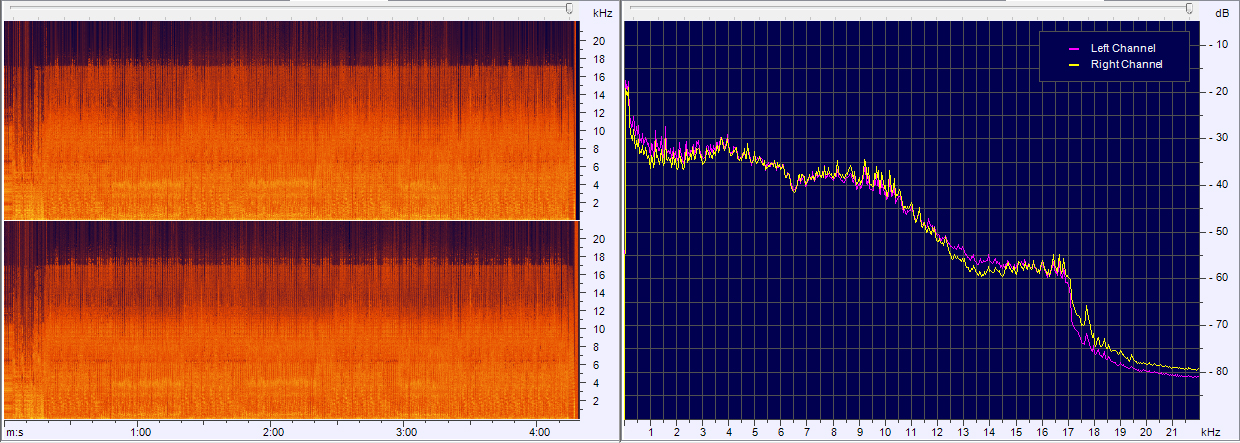The width and height of the screenshot is (1240, 443).
Task: Click the magenta Left Channel color marker
Action: [x=1075, y=48]
